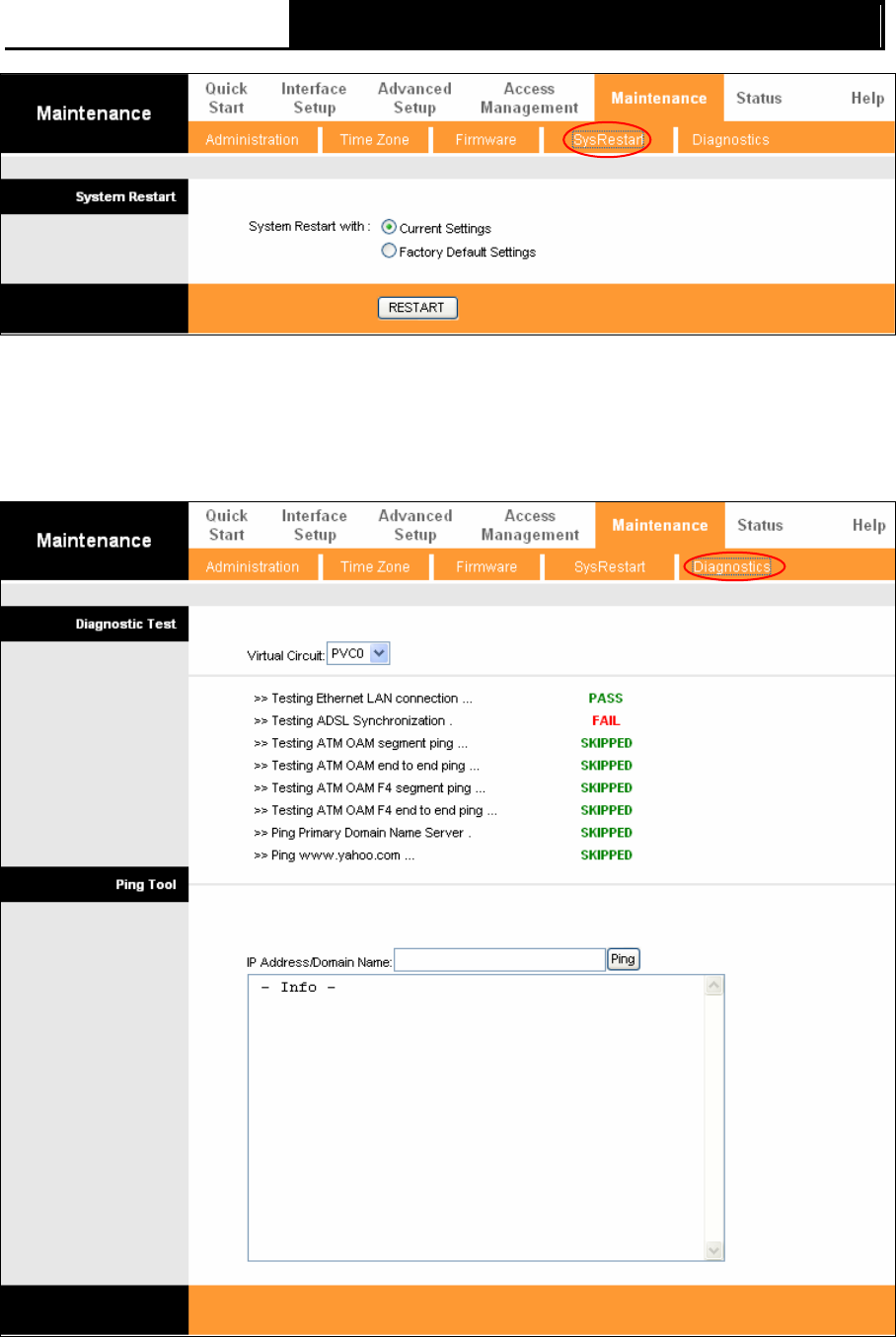Click 'Testing ATM OAM end to end ping' line
This screenshot has height=1337, width=896.
pos(367,765)
